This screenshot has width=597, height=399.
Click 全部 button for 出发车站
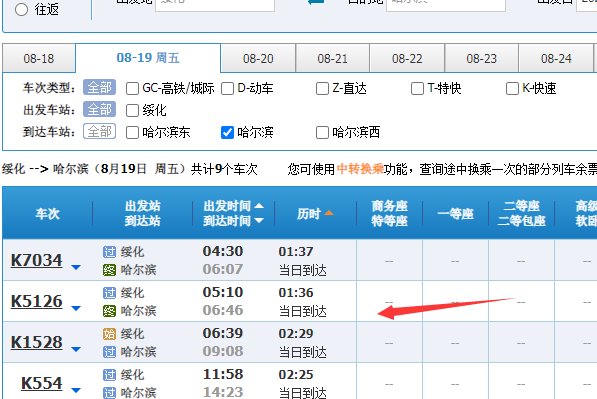click(99, 109)
